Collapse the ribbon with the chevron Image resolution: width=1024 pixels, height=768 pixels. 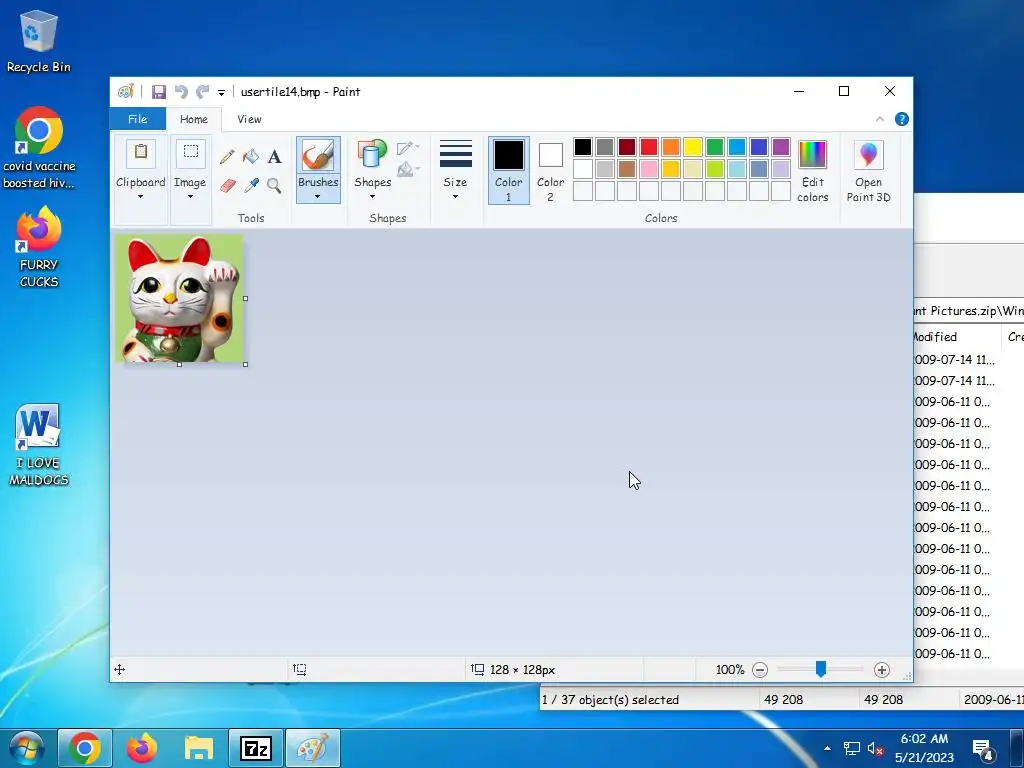(x=880, y=119)
